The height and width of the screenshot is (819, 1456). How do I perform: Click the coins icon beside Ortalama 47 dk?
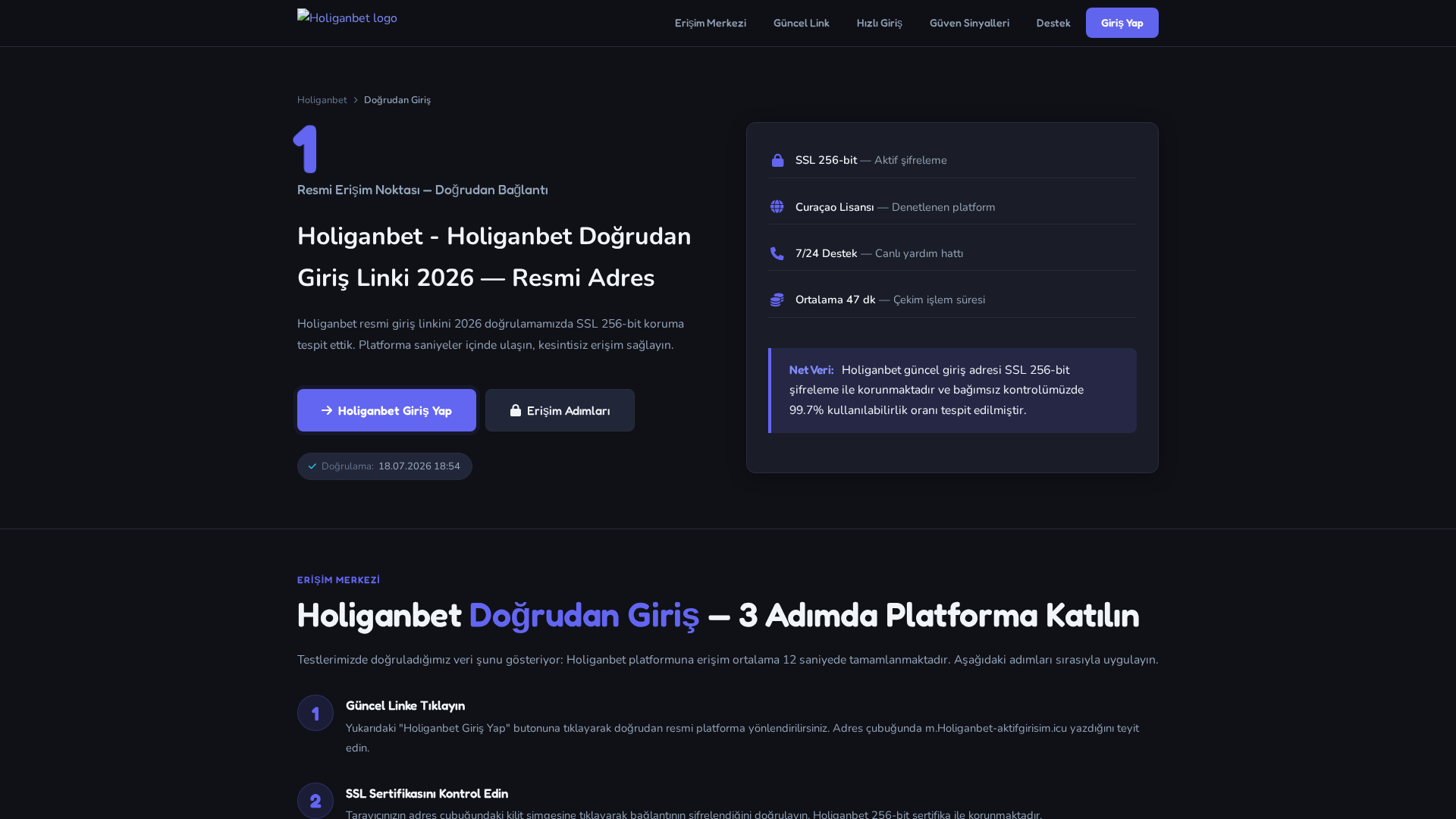click(x=777, y=300)
